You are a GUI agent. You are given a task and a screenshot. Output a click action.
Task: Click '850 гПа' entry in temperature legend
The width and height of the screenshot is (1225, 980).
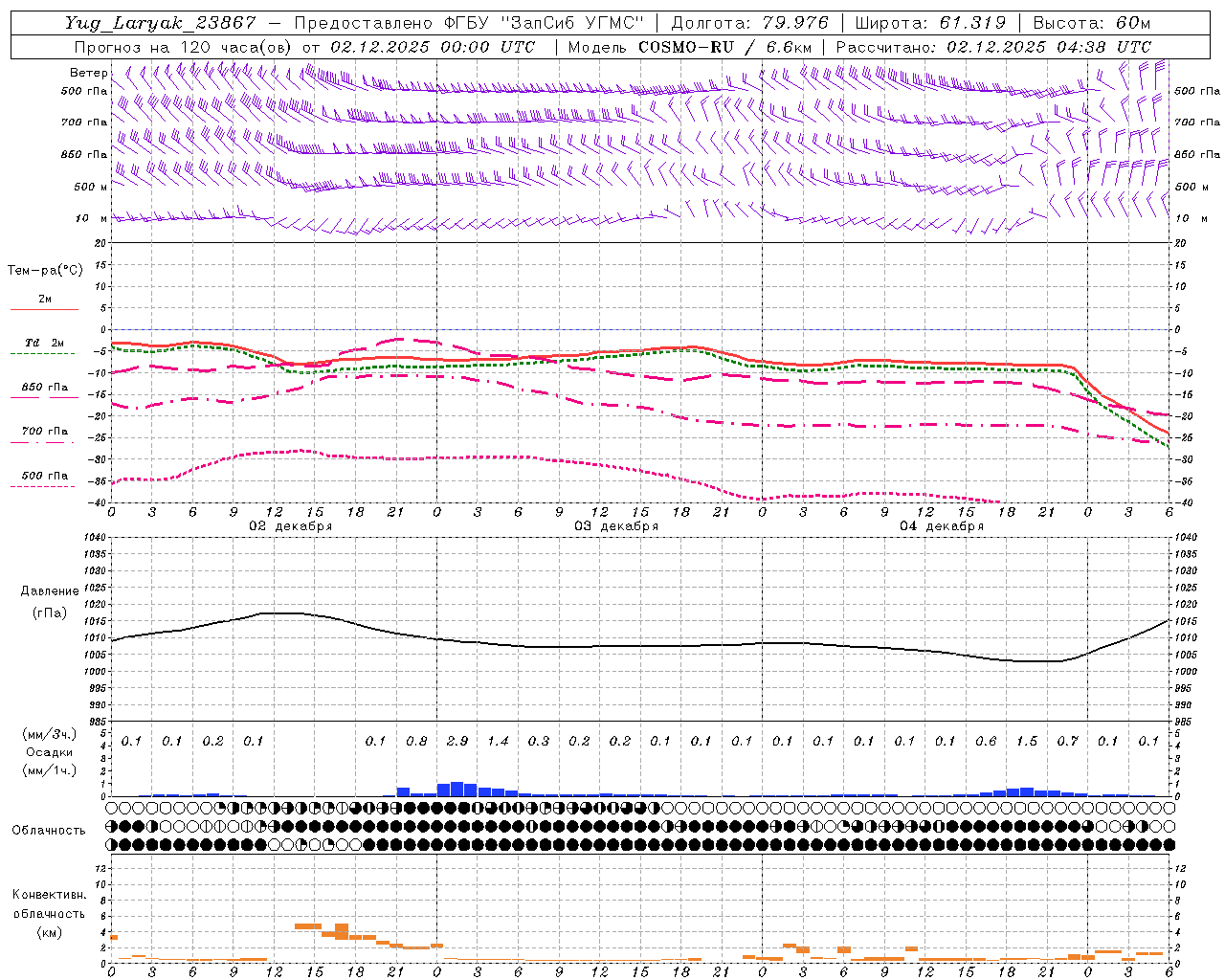click(x=44, y=388)
